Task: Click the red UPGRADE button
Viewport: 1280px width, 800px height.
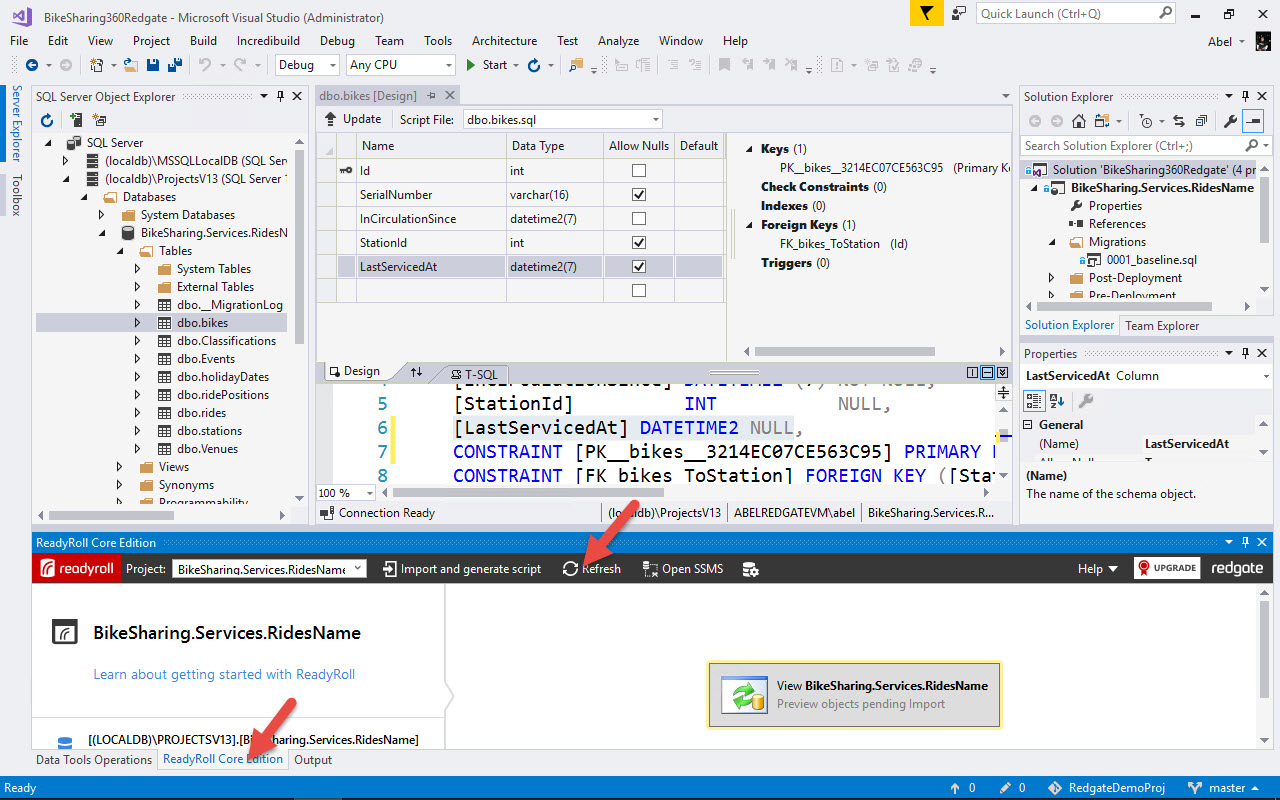Action: pyautogui.click(x=1166, y=568)
